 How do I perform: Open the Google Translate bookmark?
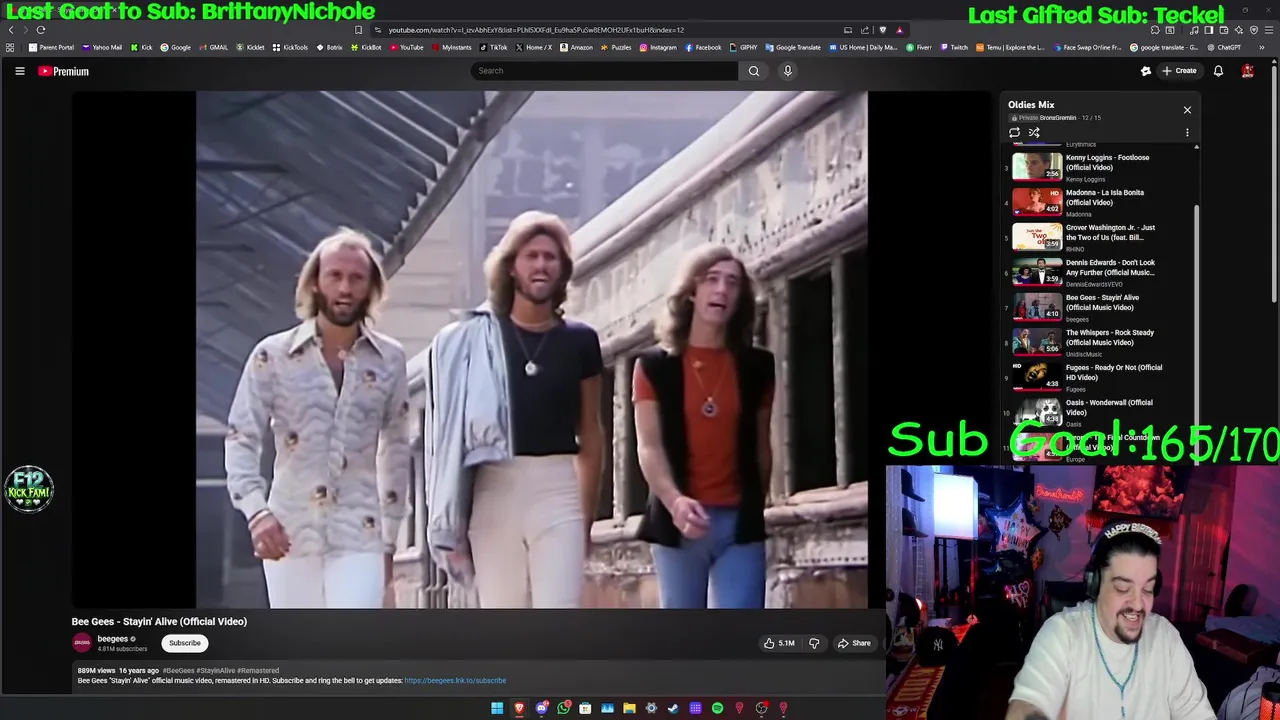tap(793, 47)
